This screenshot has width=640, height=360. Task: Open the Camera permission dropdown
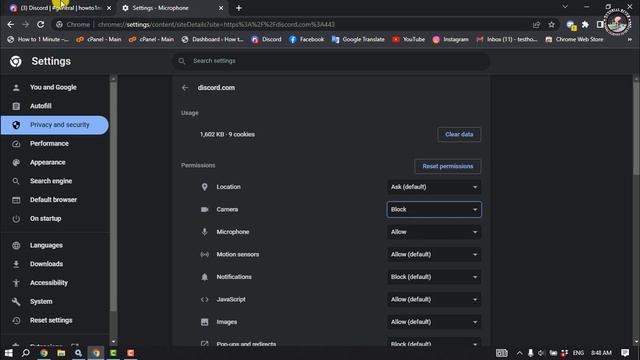coord(434,209)
